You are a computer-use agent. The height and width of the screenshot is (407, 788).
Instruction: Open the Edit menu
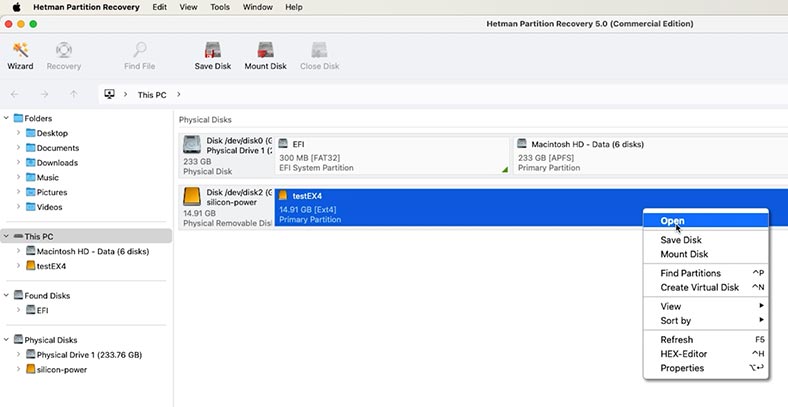point(159,7)
